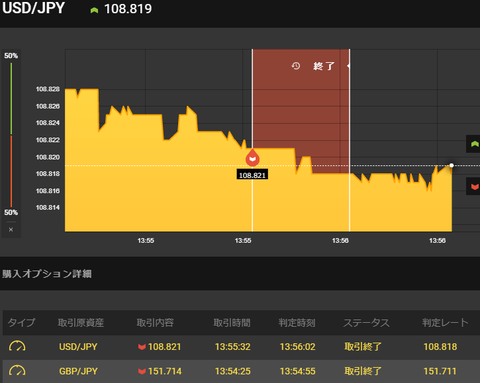Viewport: 480px width, 383px height.
Task: Click judgment time 13:56:02
Action: click(x=298, y=347)
